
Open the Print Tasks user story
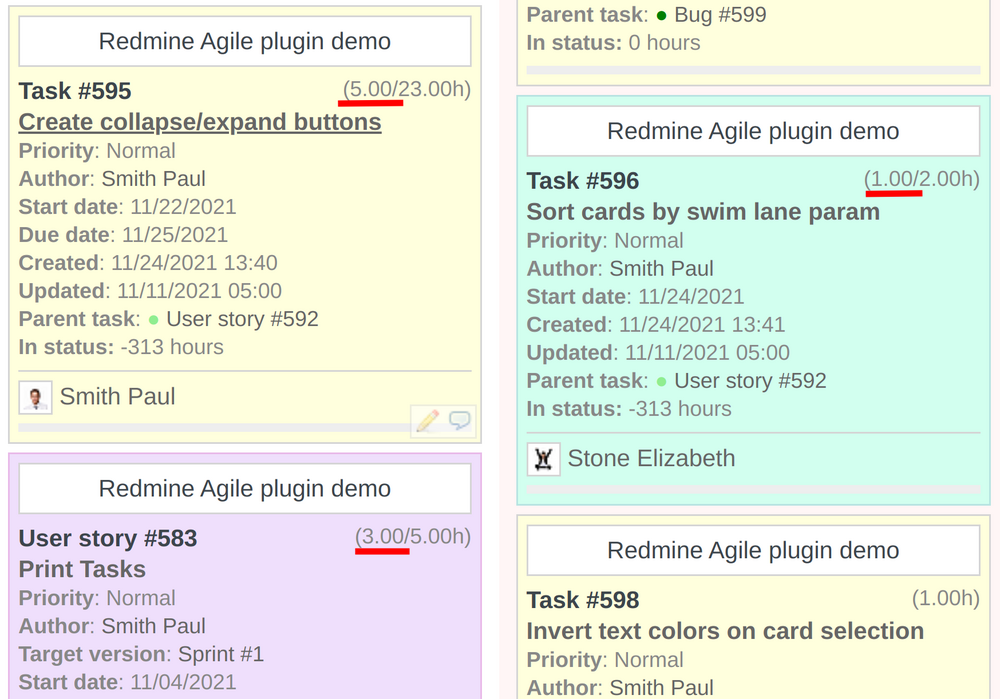tap(80, 569)
